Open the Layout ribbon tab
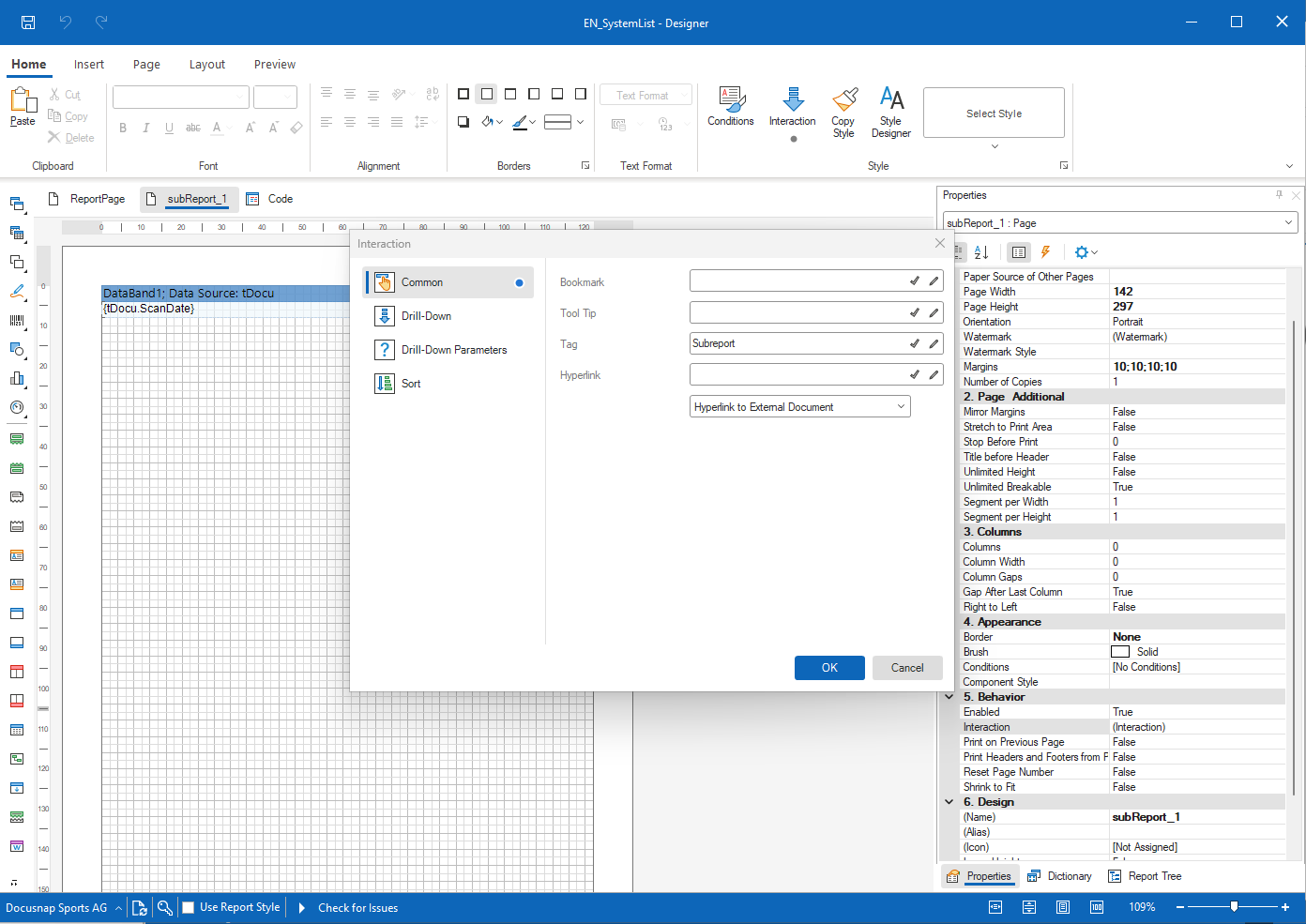 [x=207, y=65]
